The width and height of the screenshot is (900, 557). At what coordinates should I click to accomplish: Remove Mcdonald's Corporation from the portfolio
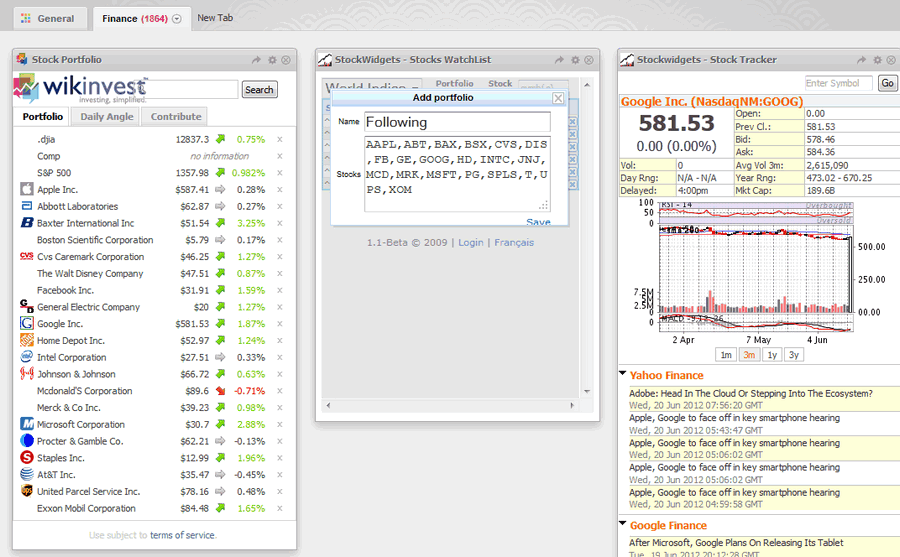pyautogui.click(x=280, y=391)
